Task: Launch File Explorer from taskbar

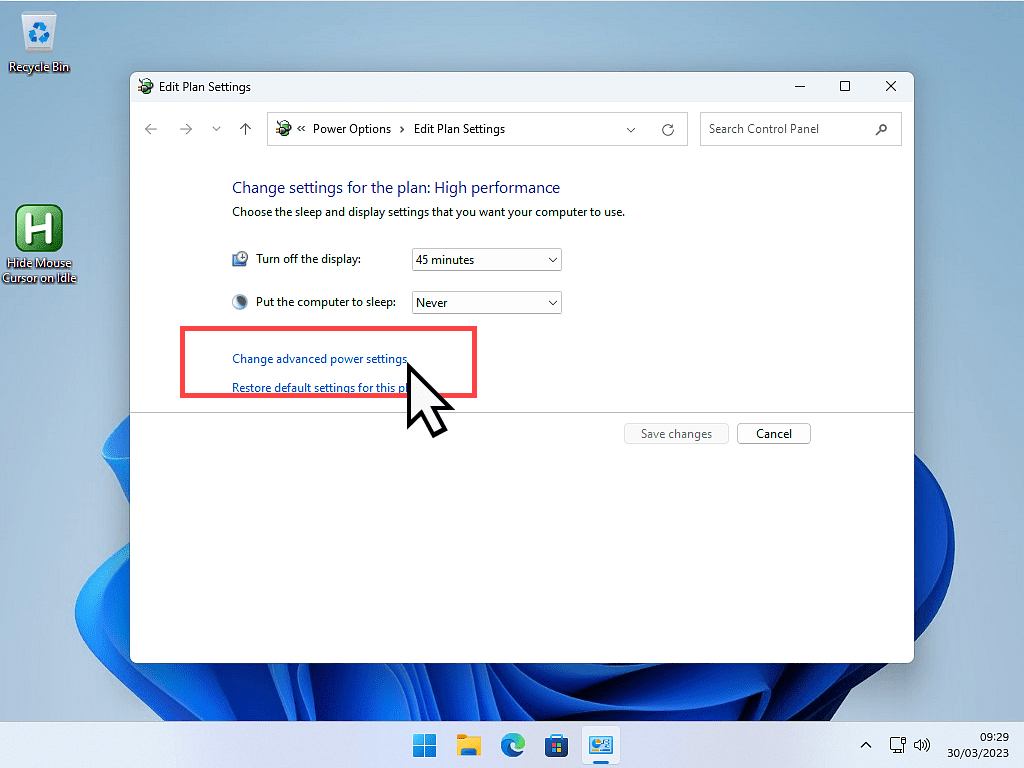Action: pos(469,745)
